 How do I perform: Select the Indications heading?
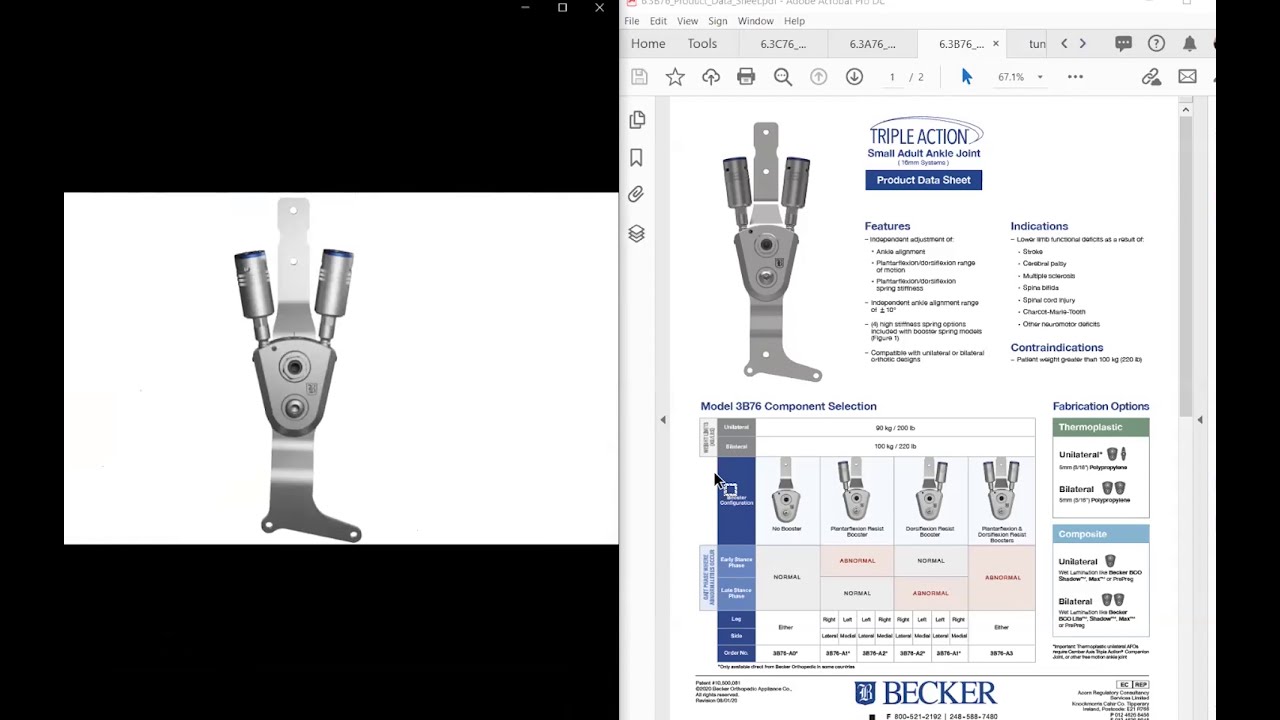coord(1039,226)
